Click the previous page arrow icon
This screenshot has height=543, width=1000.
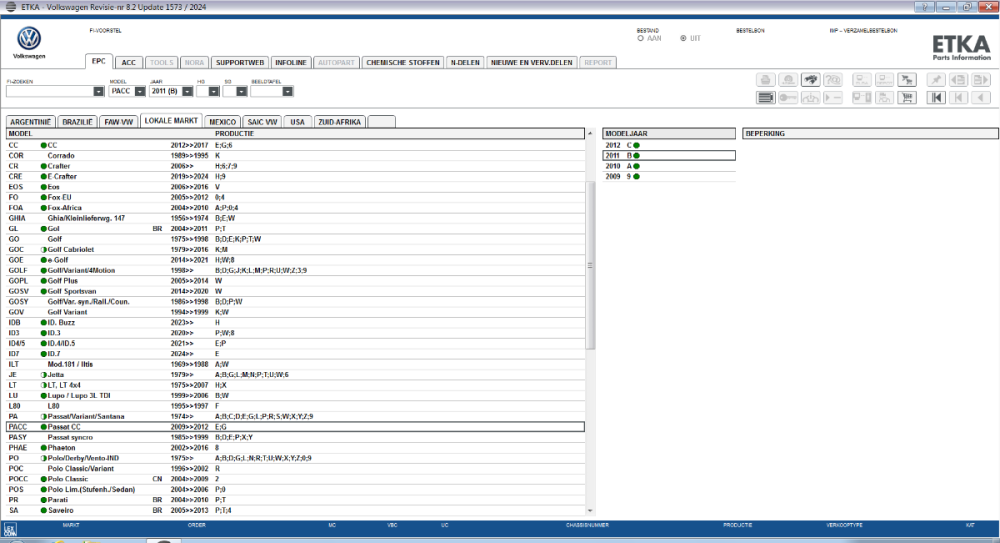[958, 80]
